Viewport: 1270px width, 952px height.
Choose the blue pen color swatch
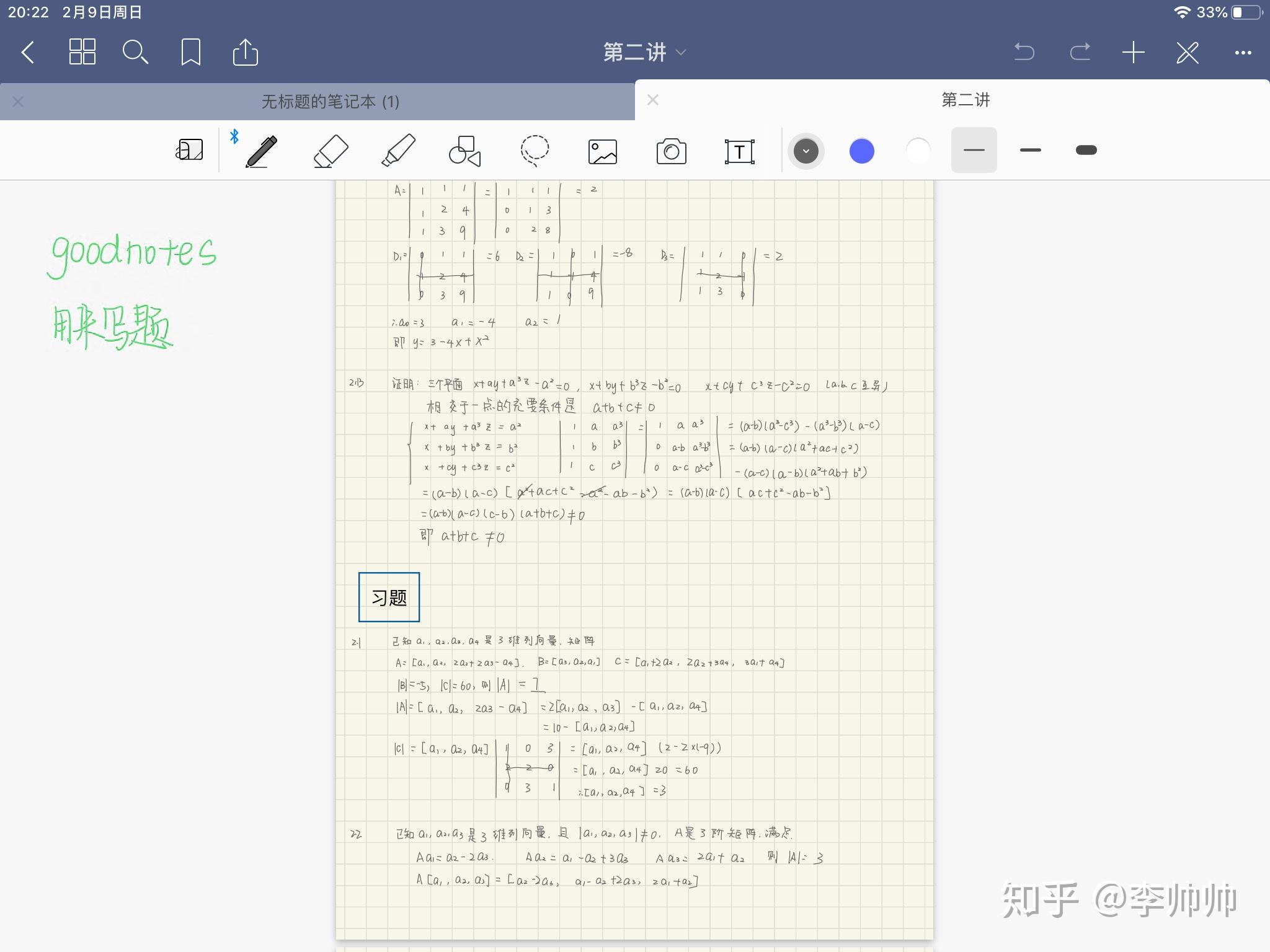point(861,151)
